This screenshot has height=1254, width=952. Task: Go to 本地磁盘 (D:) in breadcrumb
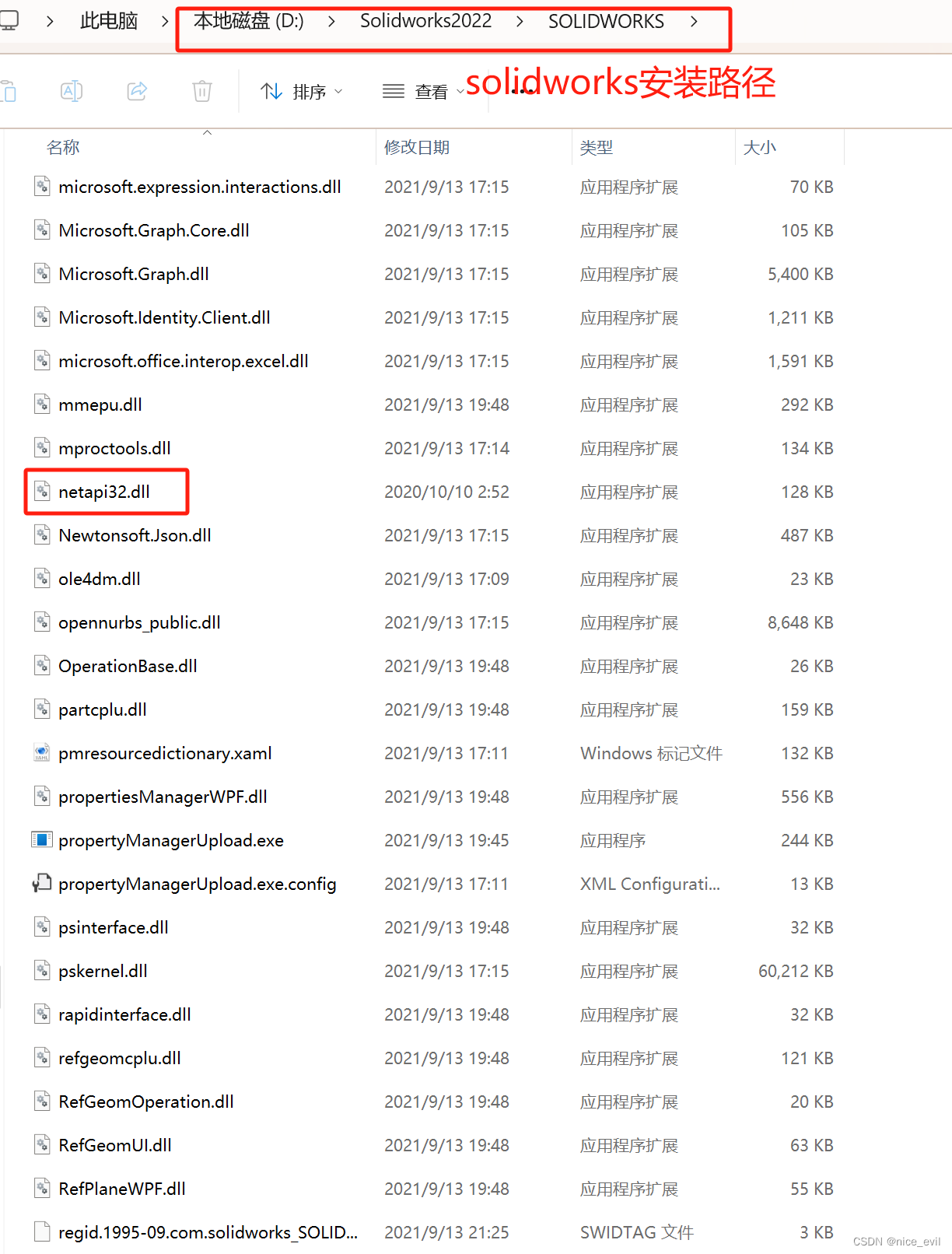pyautogui.click(x=249, y=21)
